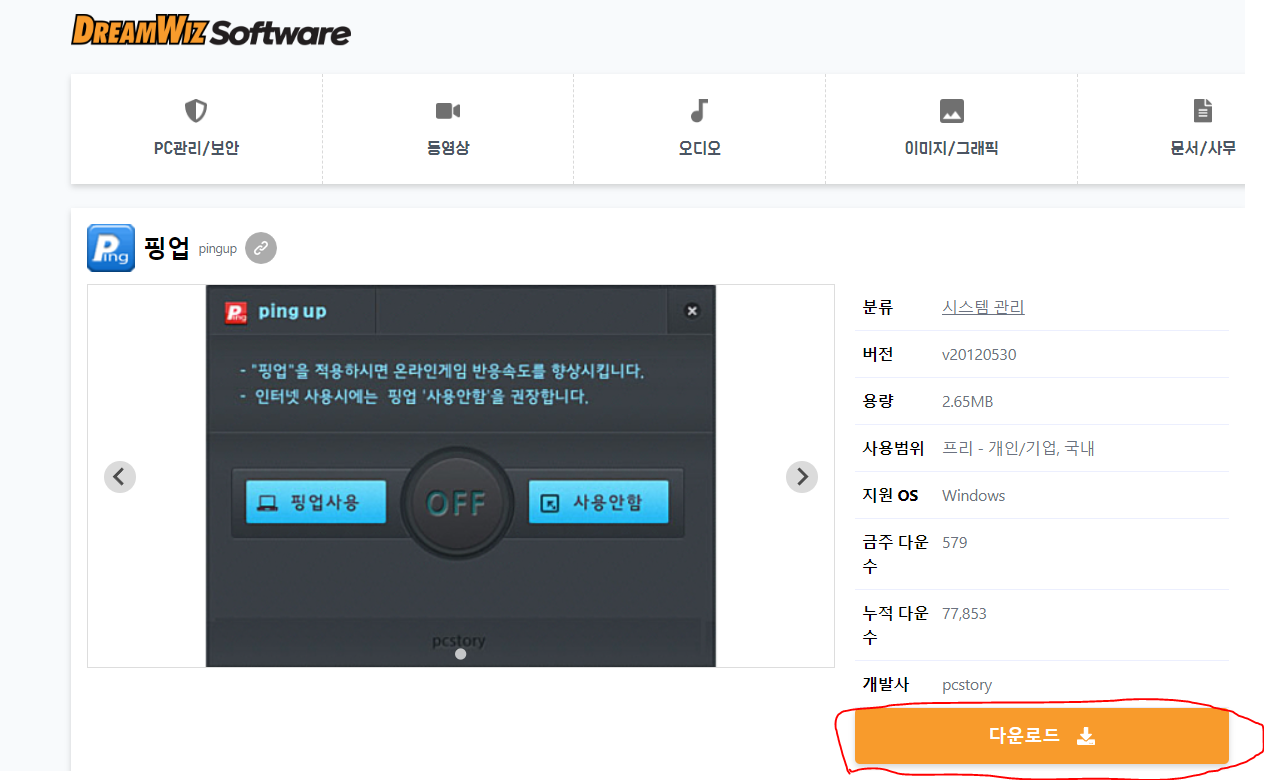Show next screenshot with the right chevron
Screen dimensions: 1264x780
coord(801,476)
